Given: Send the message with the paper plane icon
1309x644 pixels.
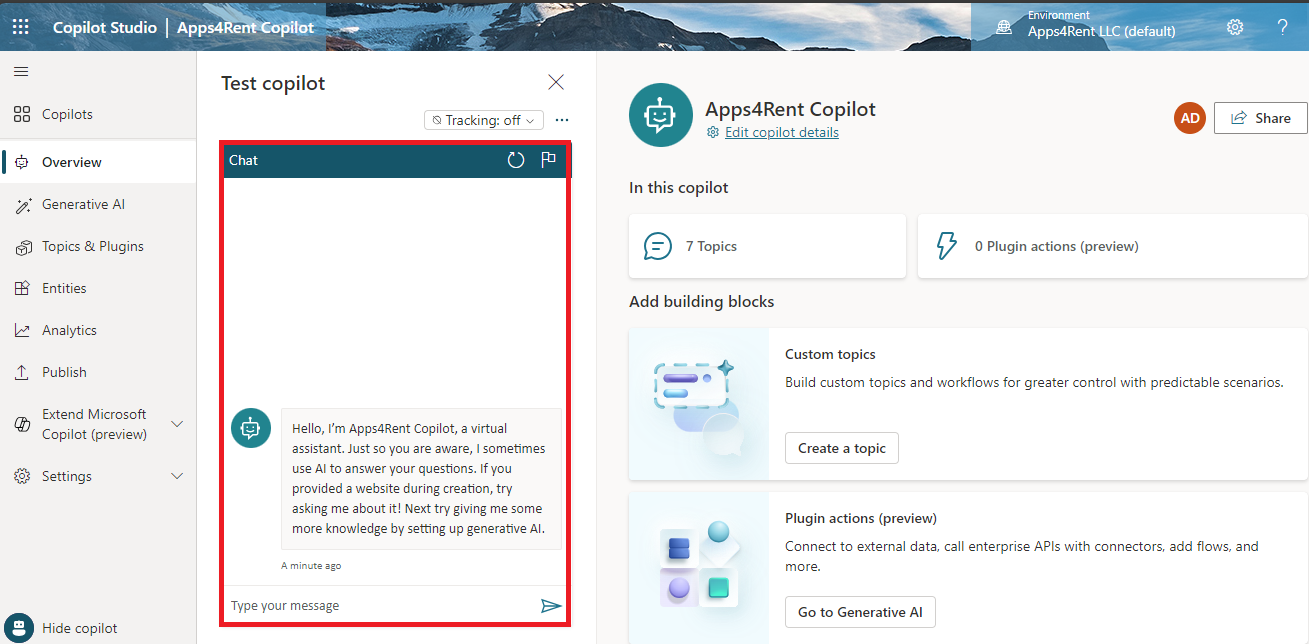Looking at the screenshot, I should coord(551,605).
